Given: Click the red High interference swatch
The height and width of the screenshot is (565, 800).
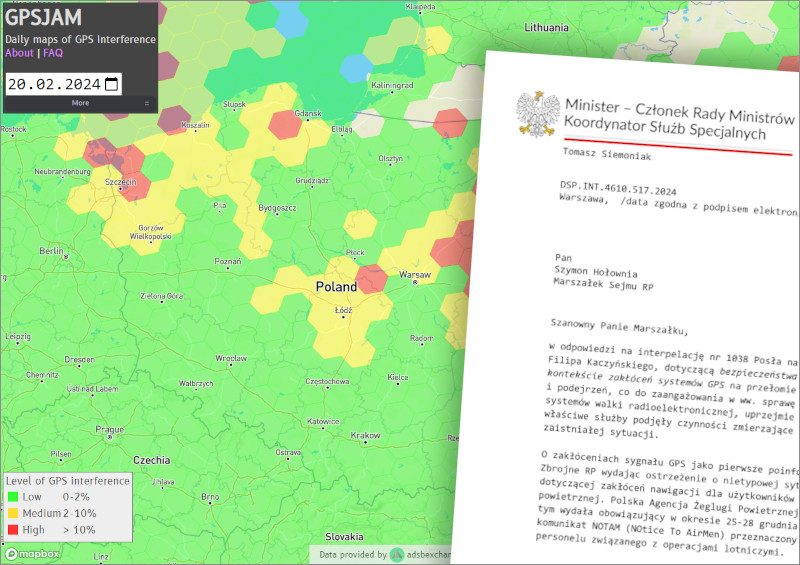Looking at the screenshot, I should [x=13, y=530].
